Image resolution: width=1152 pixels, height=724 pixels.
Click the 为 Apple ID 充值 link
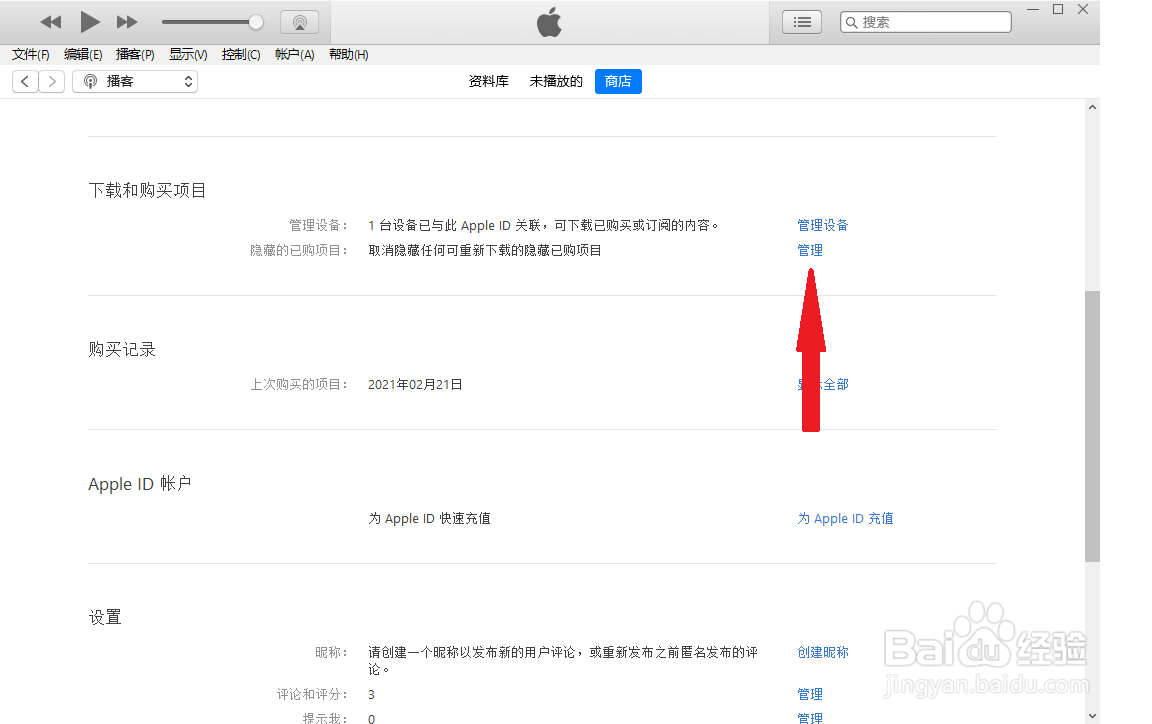pyautogui.click(x=846, y=518)
